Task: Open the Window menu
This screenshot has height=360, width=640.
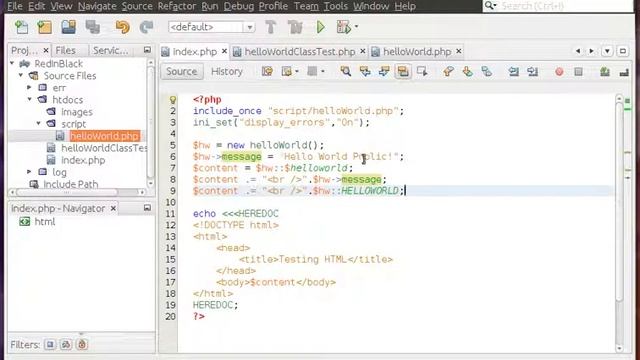Action: [371, 6]
